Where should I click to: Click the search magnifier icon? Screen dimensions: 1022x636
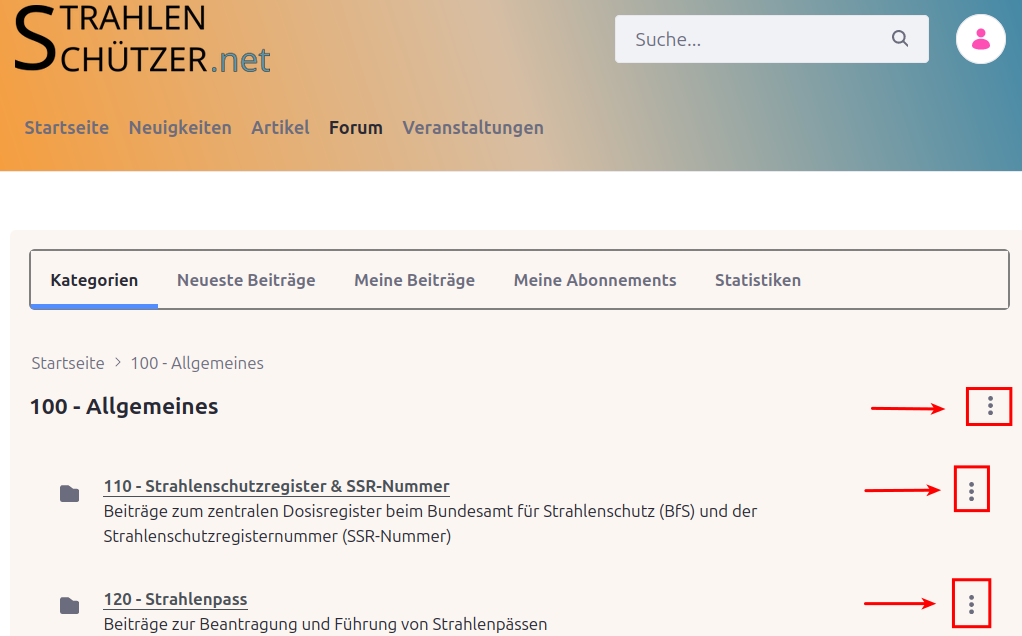click(899, 39)
